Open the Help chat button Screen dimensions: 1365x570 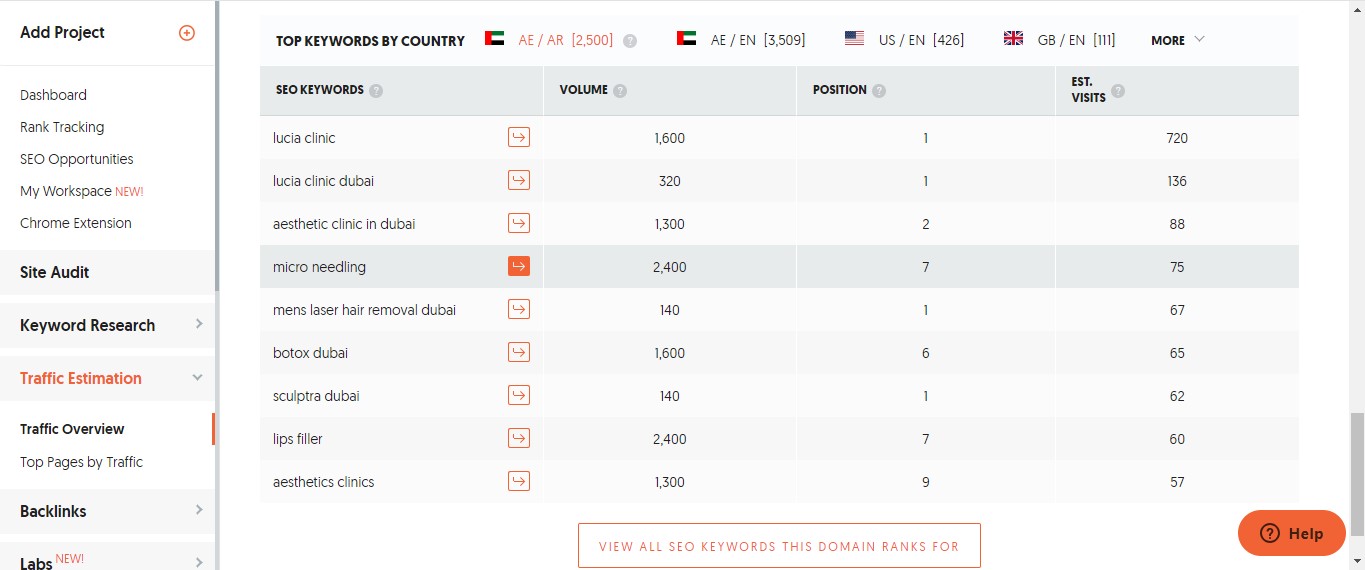tap(1291, 533)
